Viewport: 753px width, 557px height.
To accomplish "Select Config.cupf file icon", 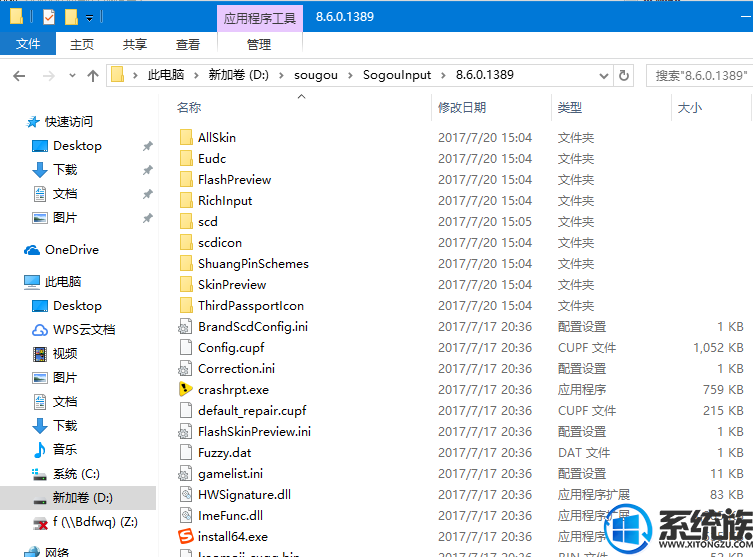I will click(x=185, y=348).
